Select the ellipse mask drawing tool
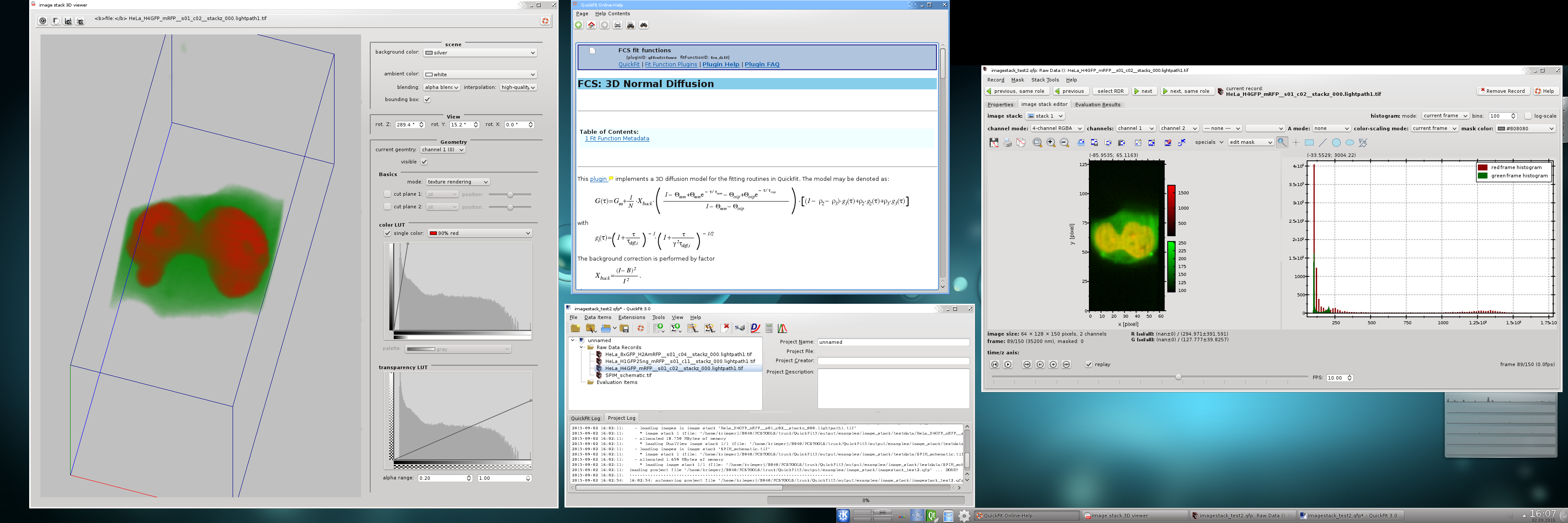 click(1349, 143)
